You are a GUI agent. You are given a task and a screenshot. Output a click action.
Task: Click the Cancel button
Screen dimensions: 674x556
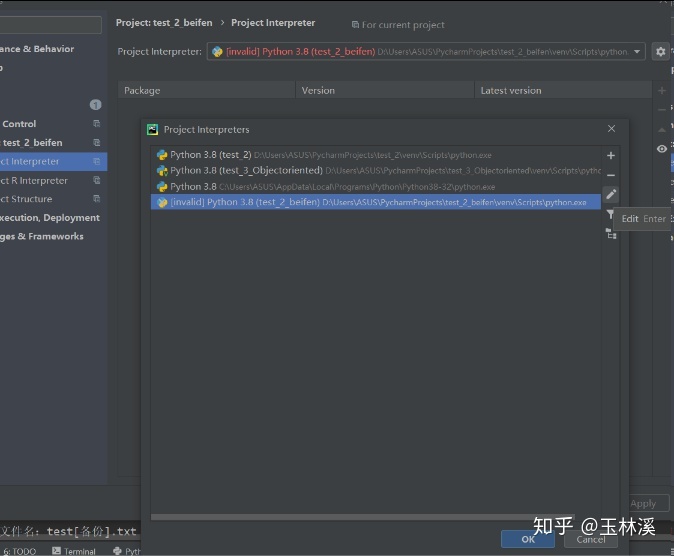[x=591, y=539]
